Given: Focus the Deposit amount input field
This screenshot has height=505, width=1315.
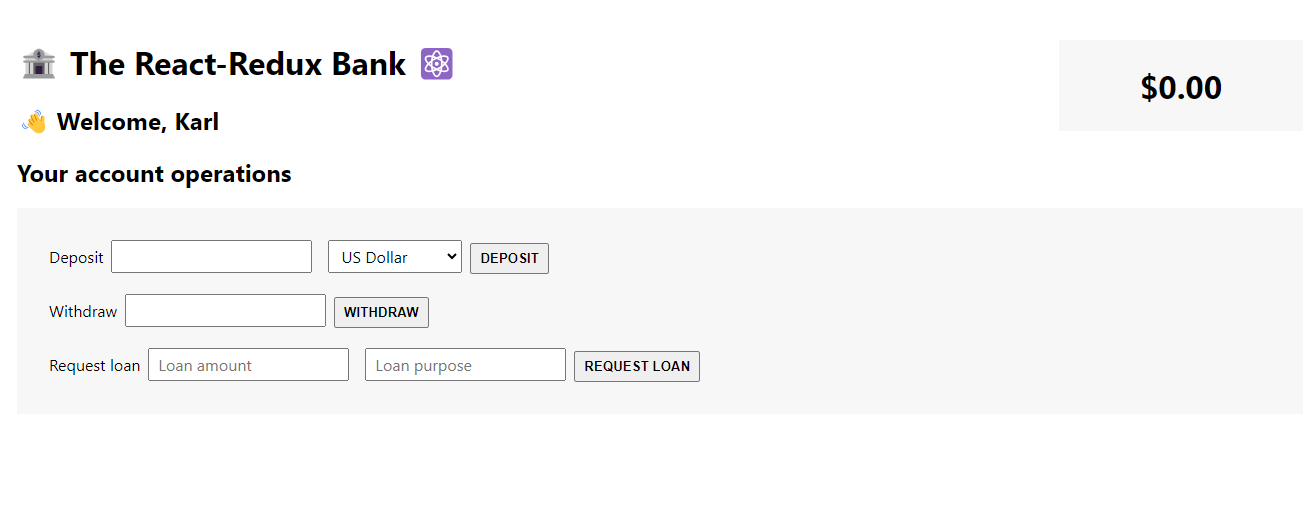Looking at the screenshot, I should [212, 257].
